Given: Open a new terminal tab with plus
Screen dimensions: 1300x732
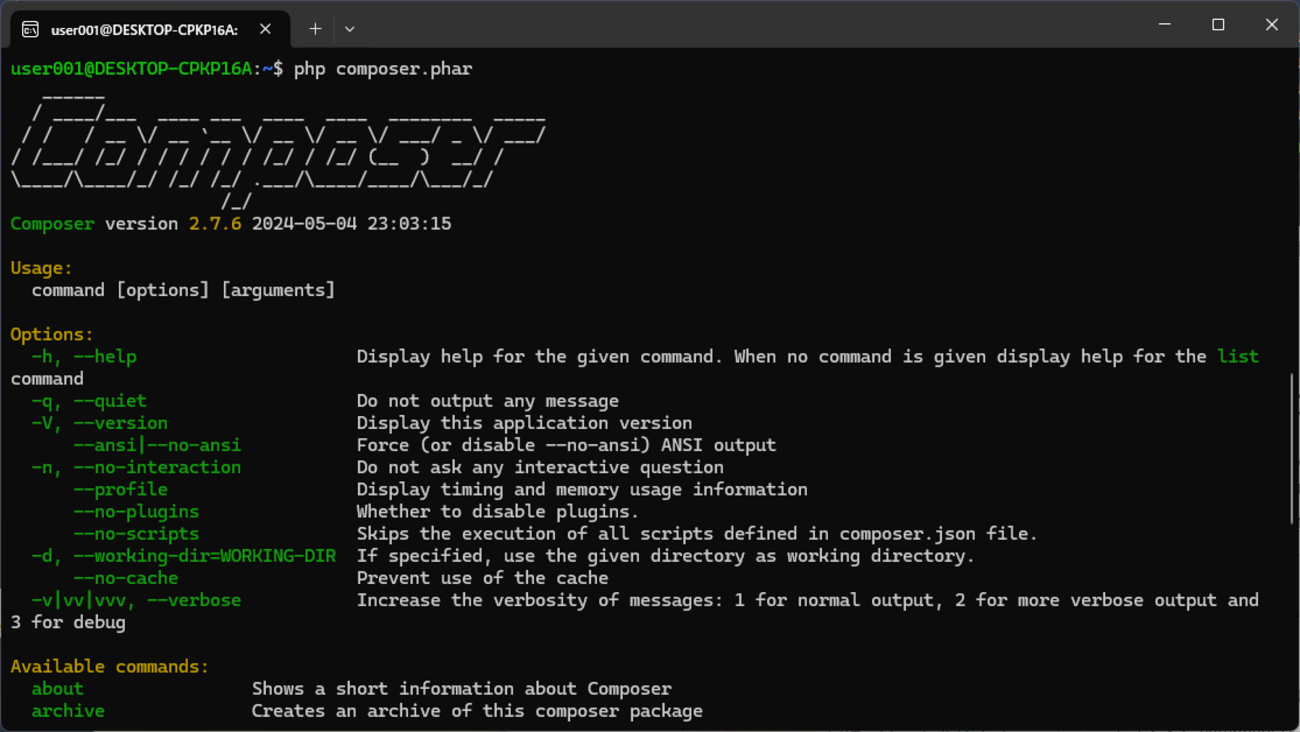Looking at the screenshot, I should click(x=315, y=29).
